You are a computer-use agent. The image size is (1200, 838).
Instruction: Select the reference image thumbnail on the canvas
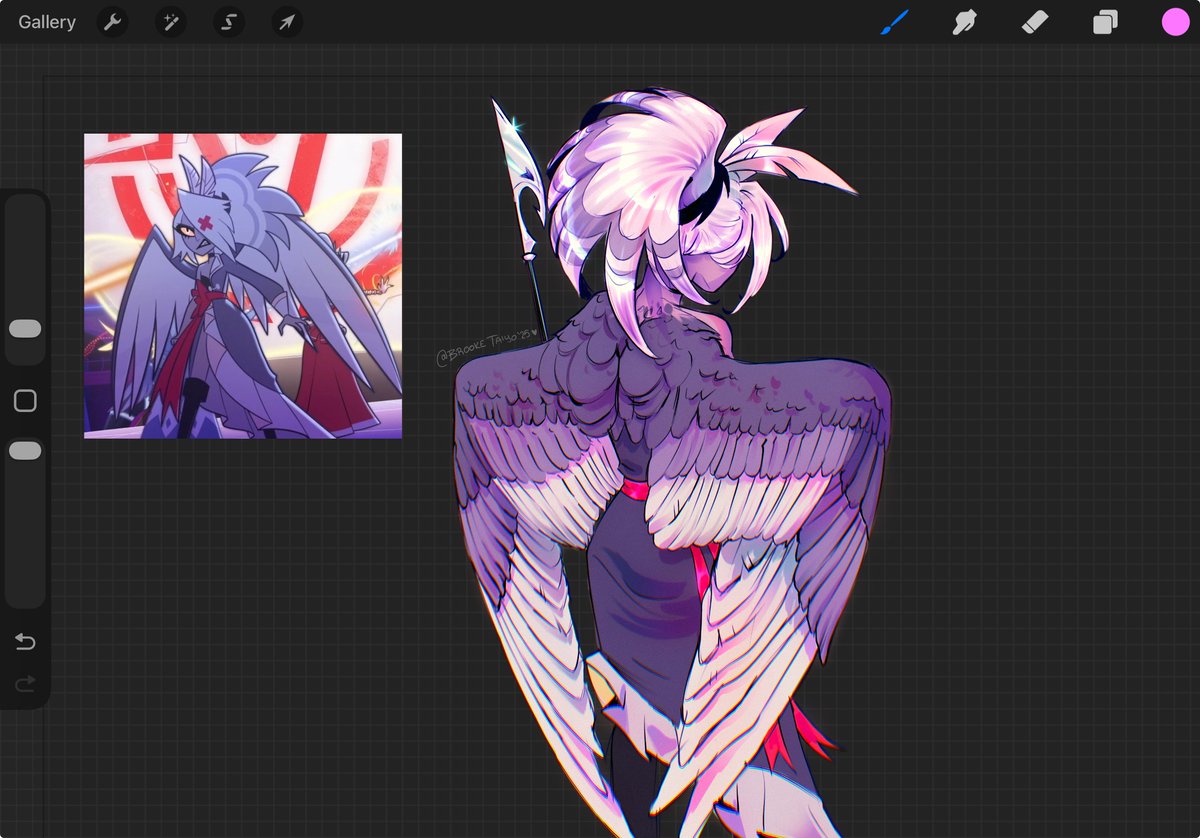point(243,286)
